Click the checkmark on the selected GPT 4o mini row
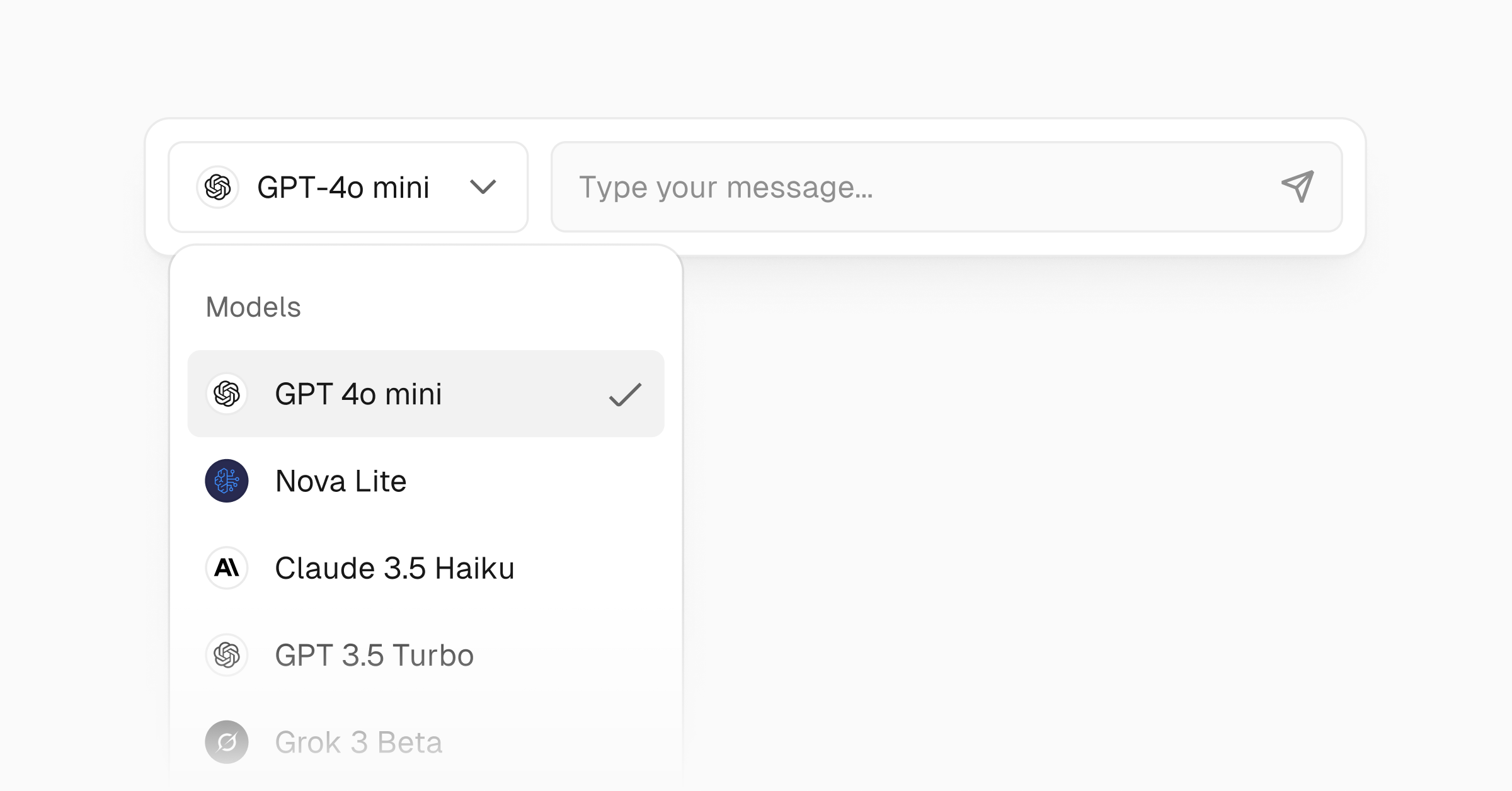 pyautogui.click(x=625, y=395)
